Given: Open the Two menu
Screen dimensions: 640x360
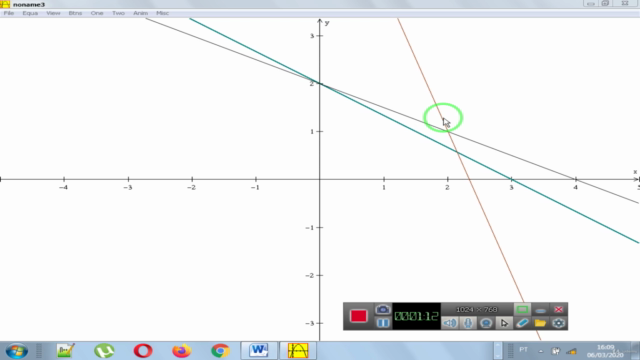Looking at the screenshot, I should point(118,13).
